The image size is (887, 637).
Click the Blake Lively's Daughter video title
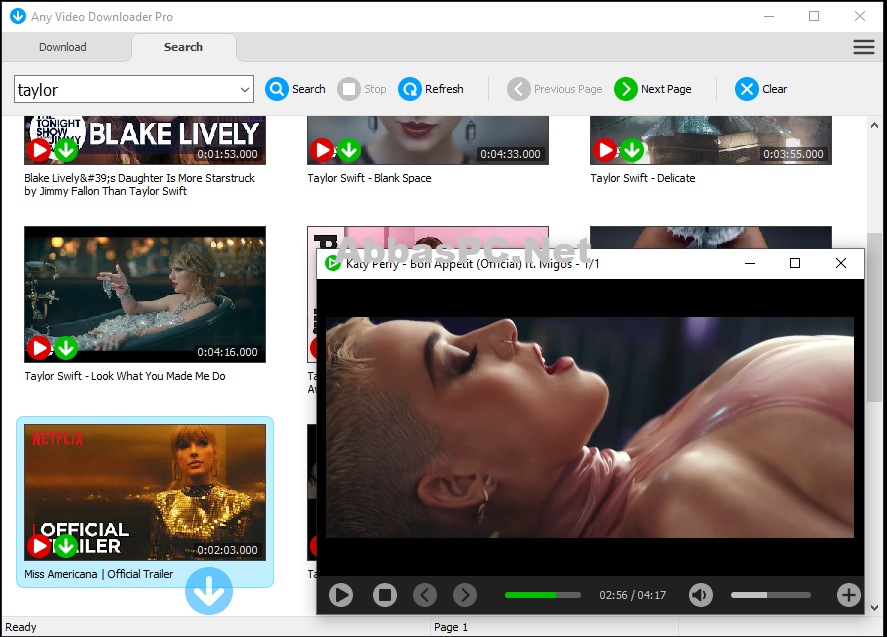(x=139, y=184)
